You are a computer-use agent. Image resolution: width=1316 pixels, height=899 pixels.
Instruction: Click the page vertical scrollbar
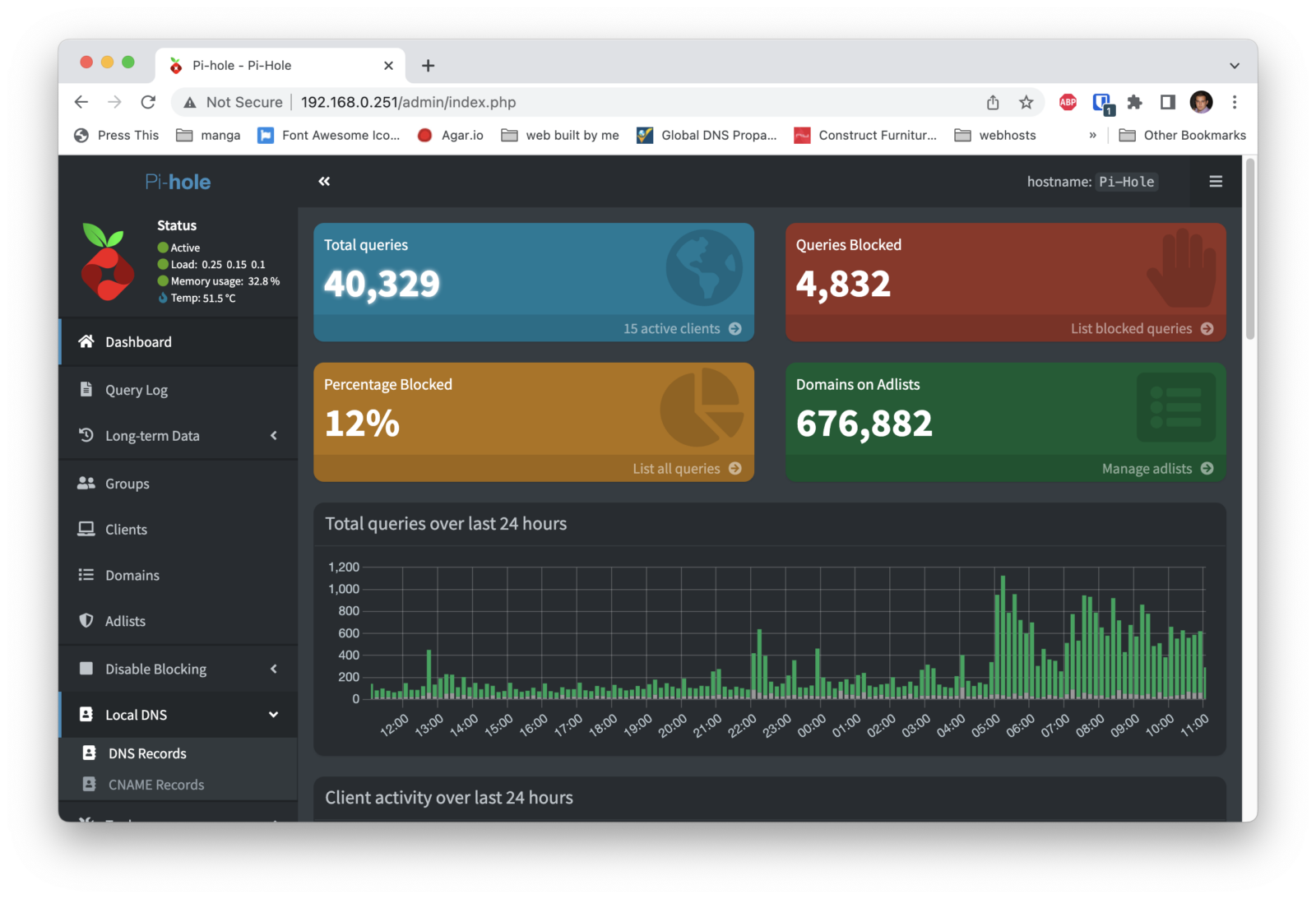tap(1249, 248)
